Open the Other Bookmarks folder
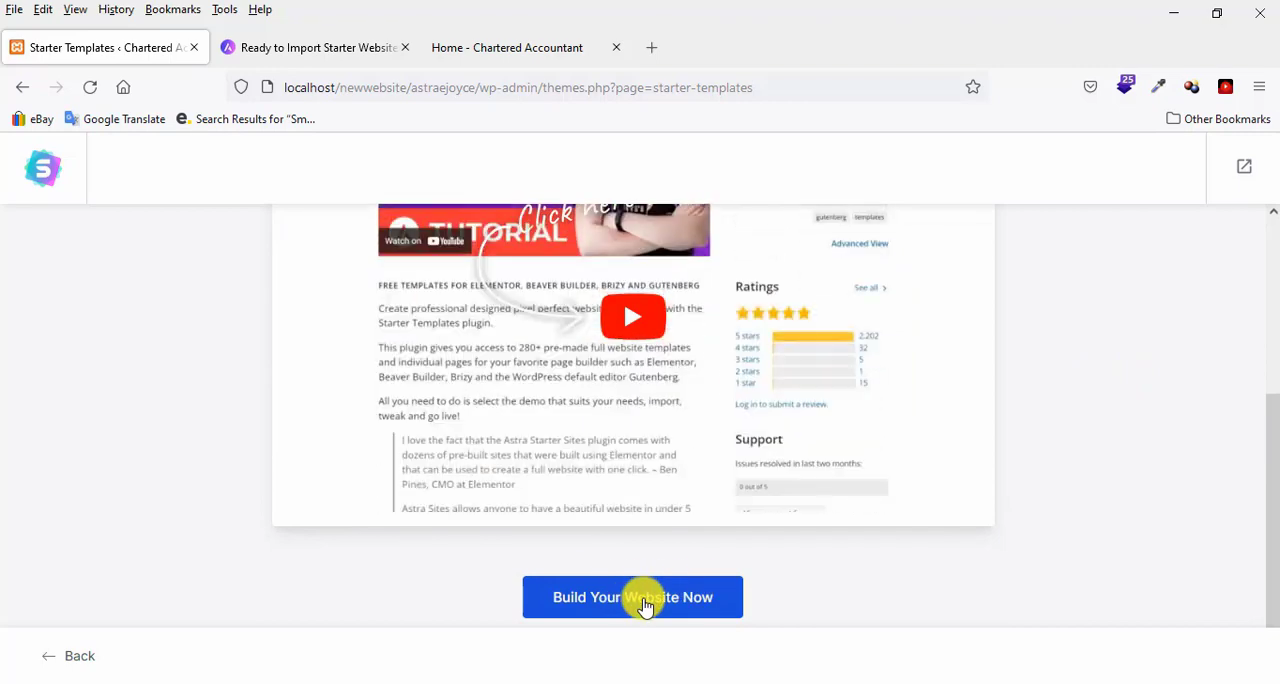 point(1218,119)
